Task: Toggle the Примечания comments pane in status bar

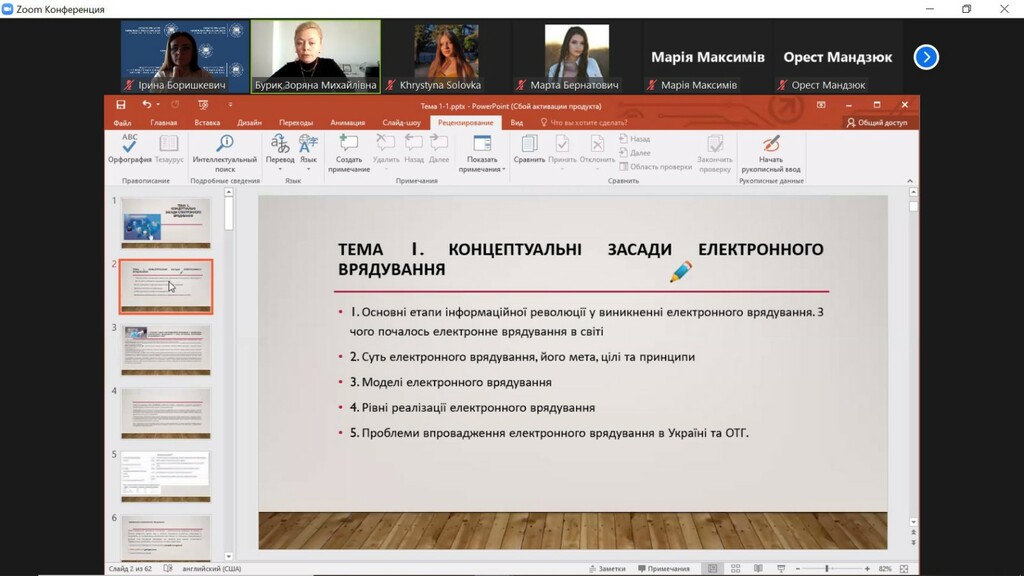Action: 664,569
